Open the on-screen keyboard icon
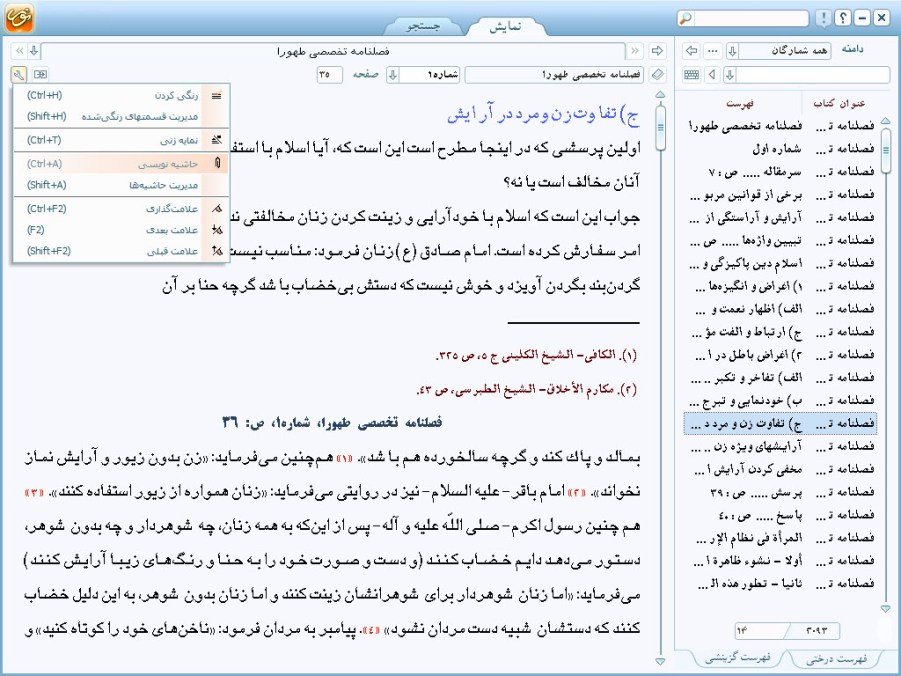901x676 pixels. (x=692, y=74)
